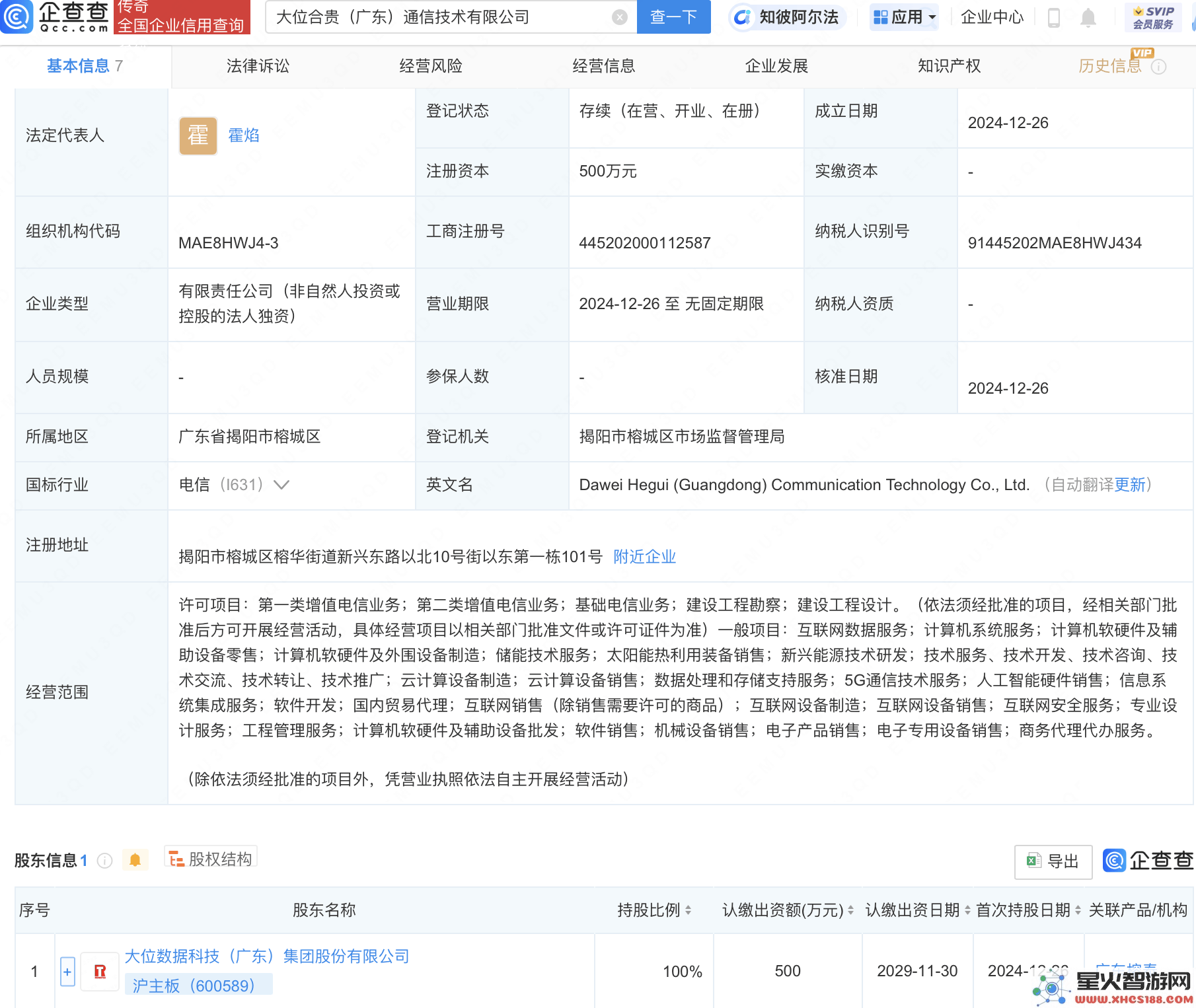
Task: Click the 查一下 search button
Action: coord(674,17)
